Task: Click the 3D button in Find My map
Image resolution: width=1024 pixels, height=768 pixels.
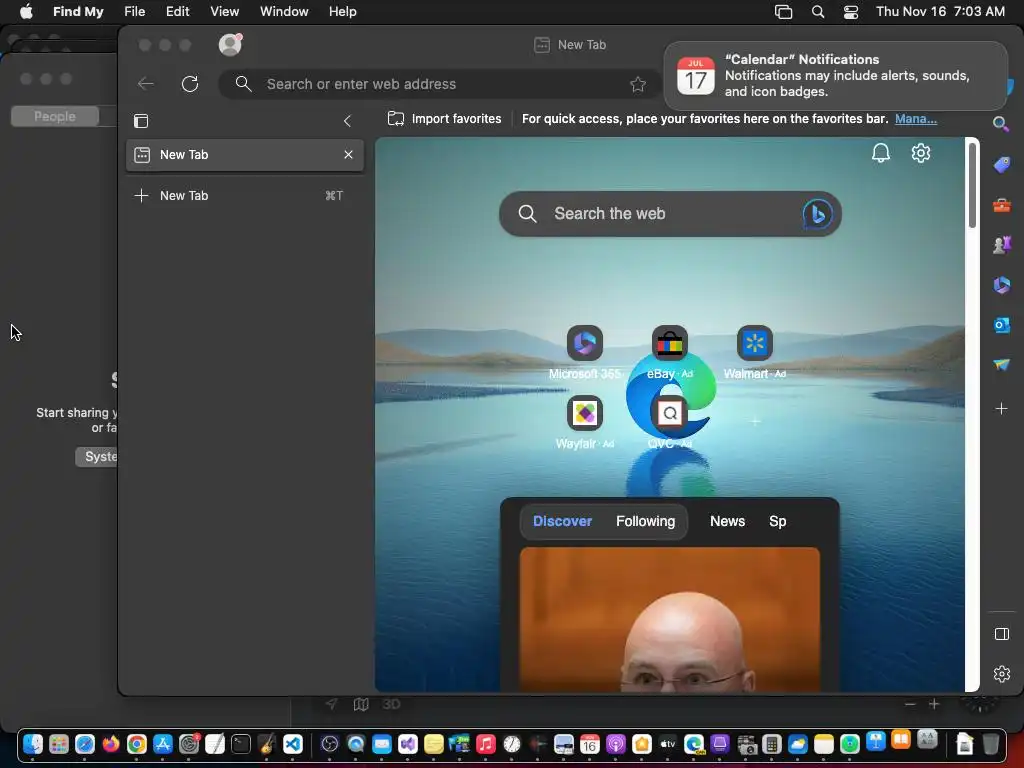Action: (391, 704)
